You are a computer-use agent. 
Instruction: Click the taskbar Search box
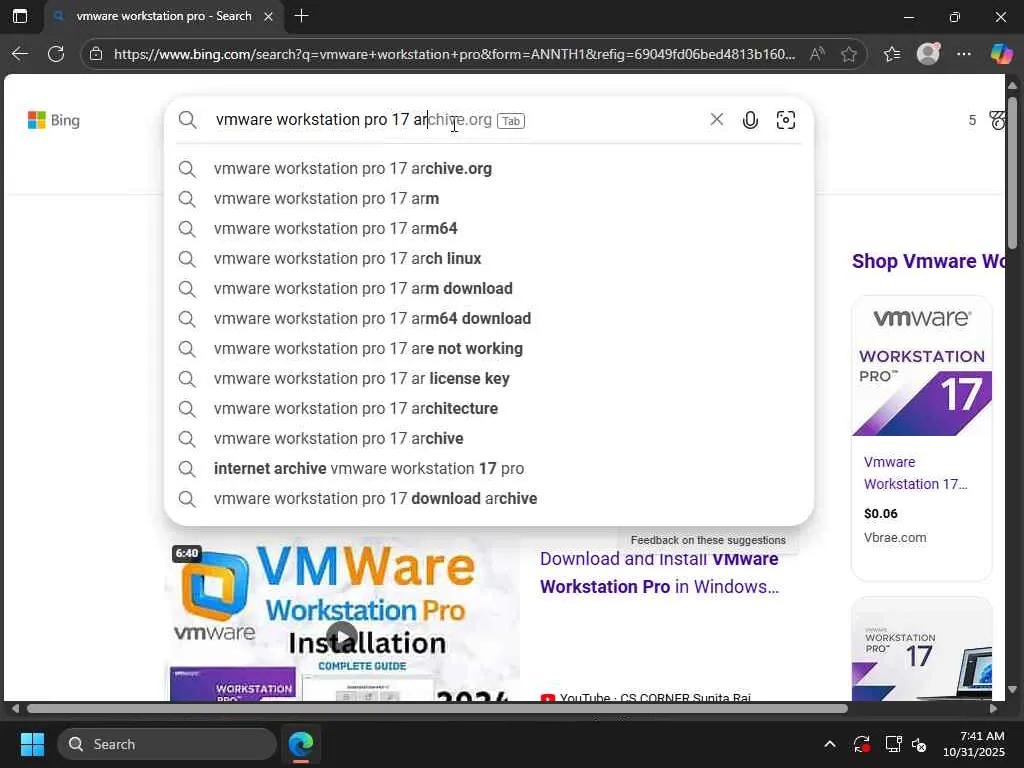pyautogui.click(x=167, y=744)
